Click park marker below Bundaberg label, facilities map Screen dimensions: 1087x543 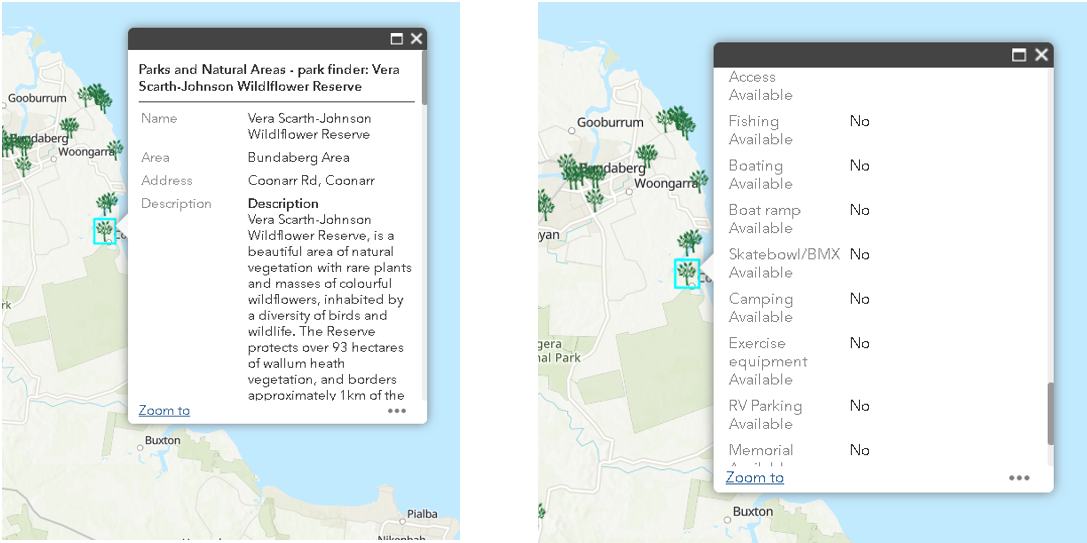click(x=594, y=199)
